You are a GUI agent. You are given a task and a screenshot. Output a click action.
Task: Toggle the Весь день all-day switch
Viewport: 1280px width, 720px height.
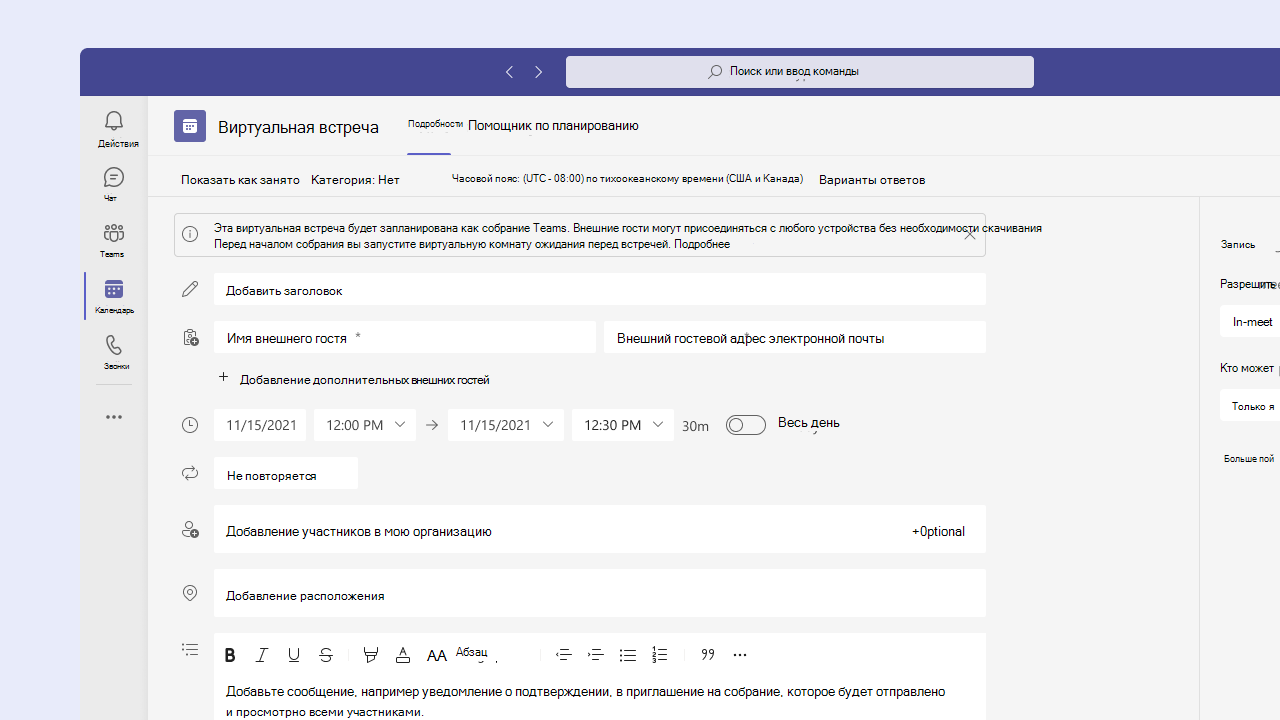click(746, 425)
